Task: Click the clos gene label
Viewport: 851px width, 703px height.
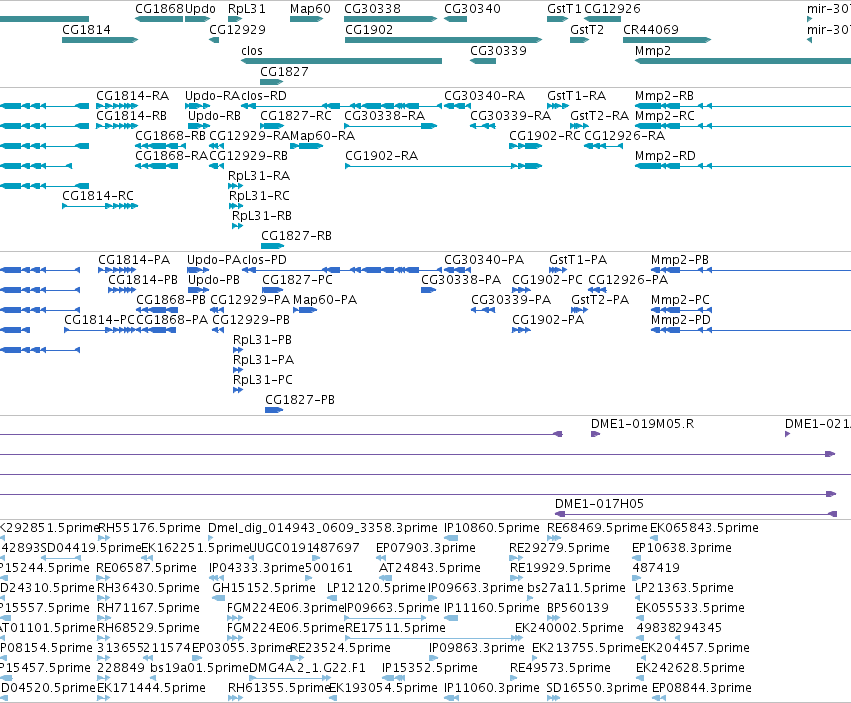Action: tap(252, 50)
